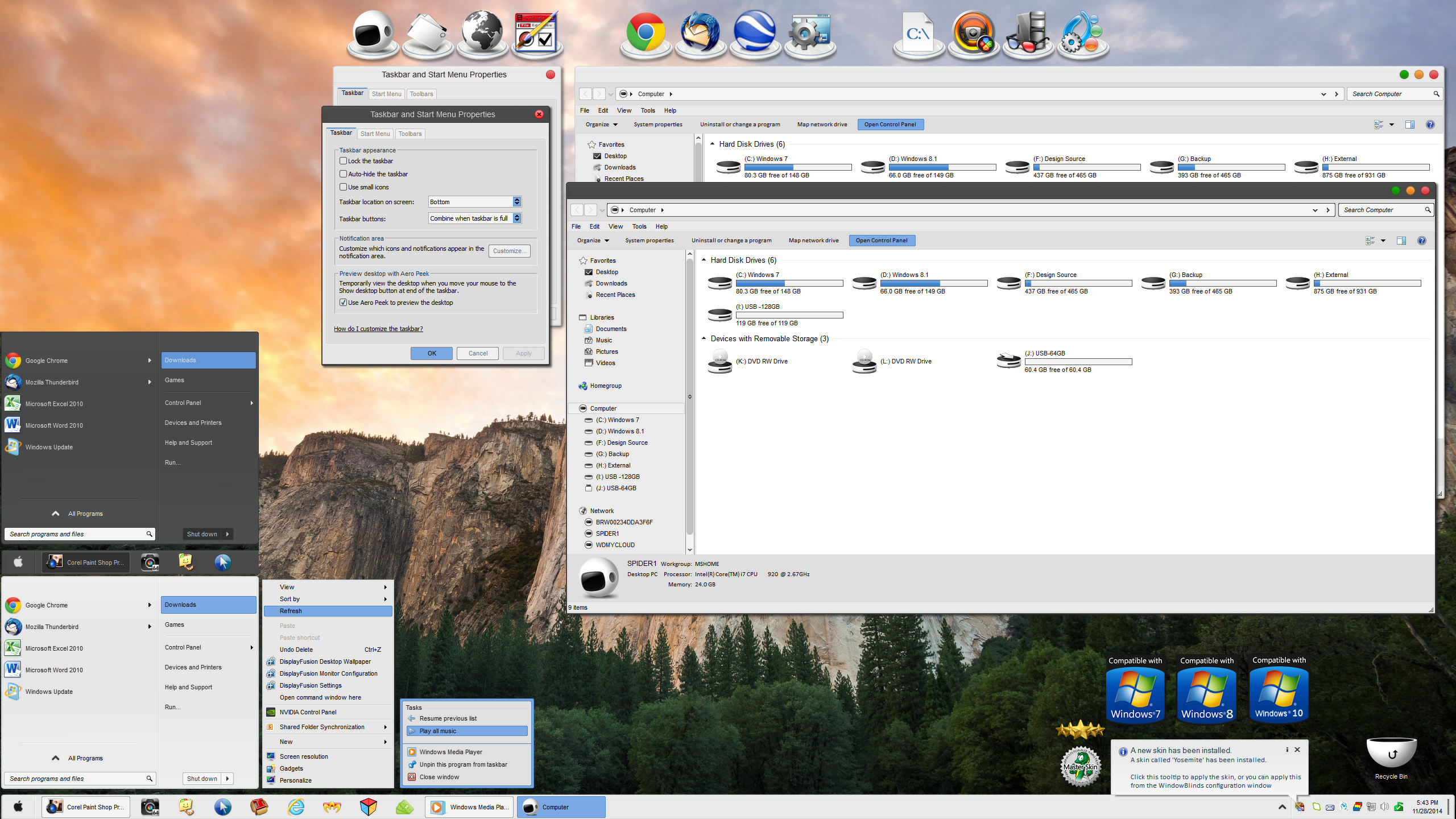The image size is (1456, 819).
Task: Click navigation pane scrollbar in front Computer window
Action: coord(690,396)
